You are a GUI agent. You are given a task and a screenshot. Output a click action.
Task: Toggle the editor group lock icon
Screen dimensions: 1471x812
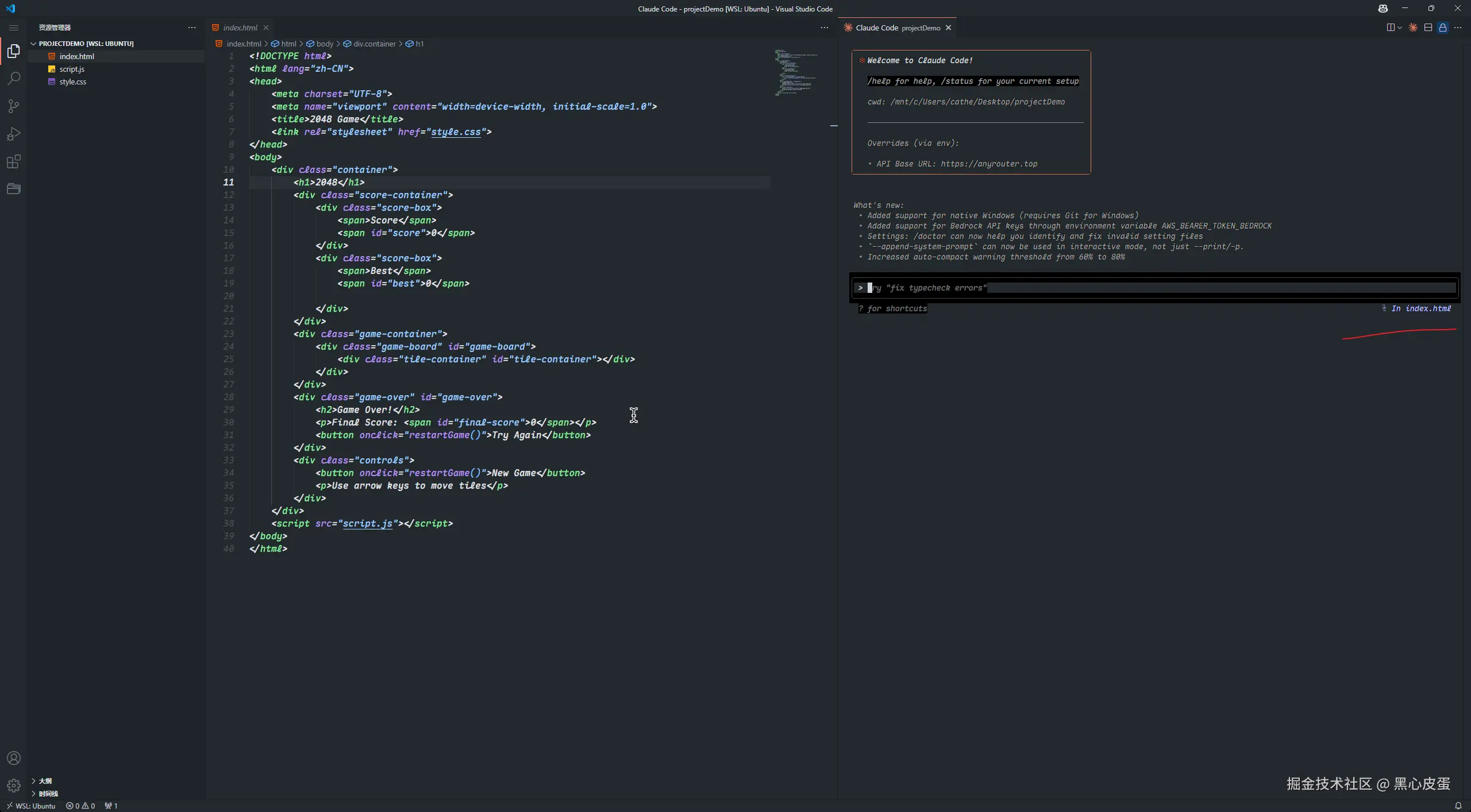click(1443, 28)
